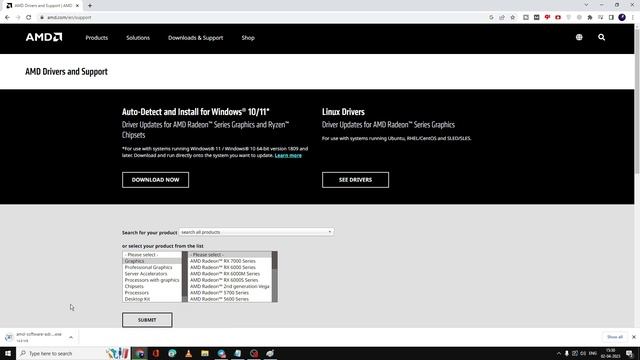The height and width of the screenshot is (360, 640).
Task: Click the SUBMIT button
Action: coord(147,320)
